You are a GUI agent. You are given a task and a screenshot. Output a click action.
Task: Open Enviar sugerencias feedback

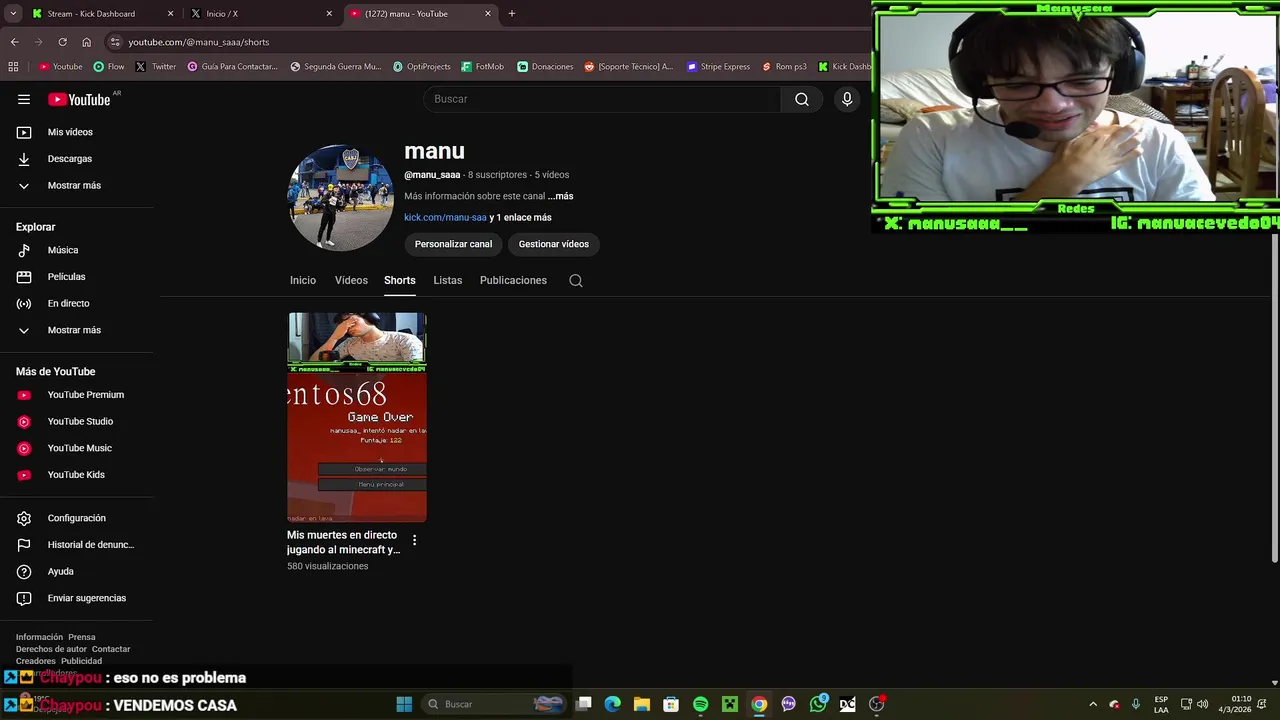(x=86, y=598)
